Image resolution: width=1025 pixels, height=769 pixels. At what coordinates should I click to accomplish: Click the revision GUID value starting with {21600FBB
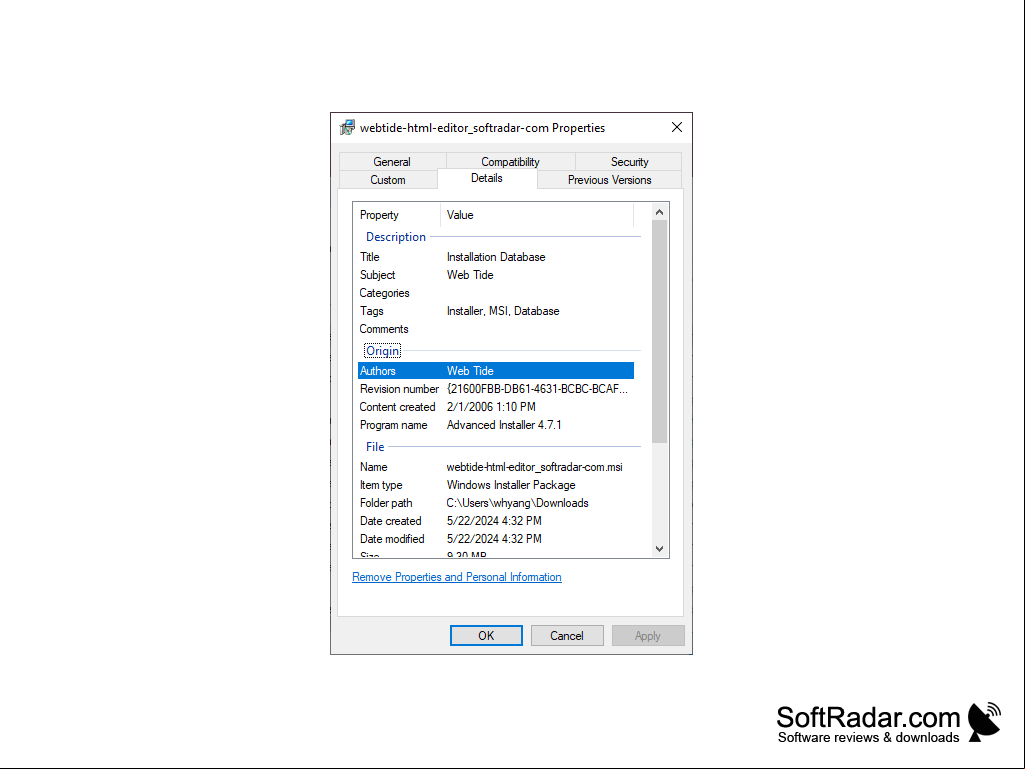[x=537, y=389]
